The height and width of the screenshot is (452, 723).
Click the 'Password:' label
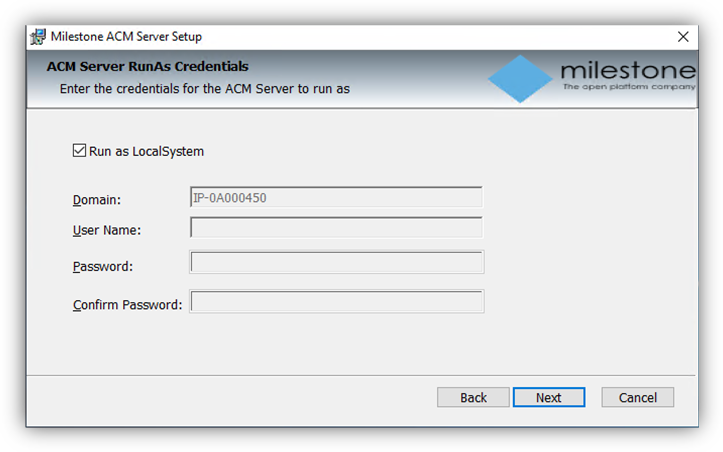coord(103,266)
